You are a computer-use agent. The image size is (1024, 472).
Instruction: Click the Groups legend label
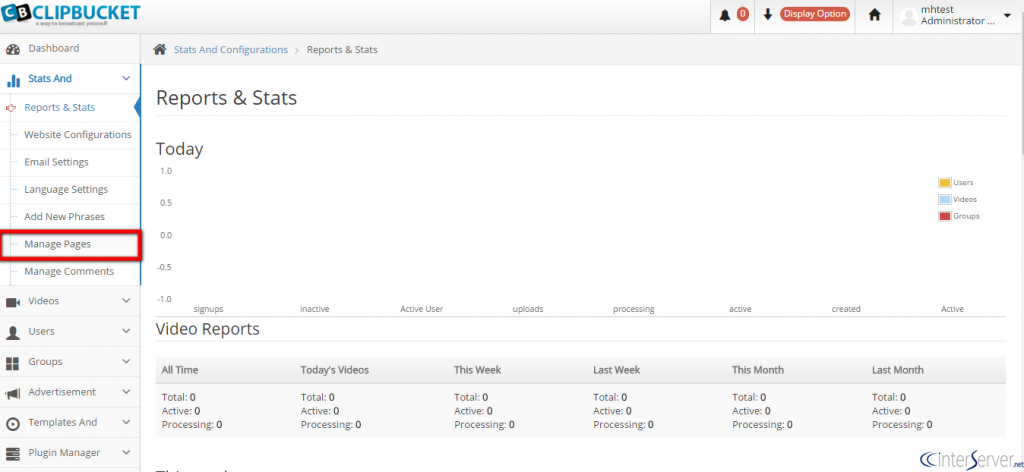click(x=966, y=216)
